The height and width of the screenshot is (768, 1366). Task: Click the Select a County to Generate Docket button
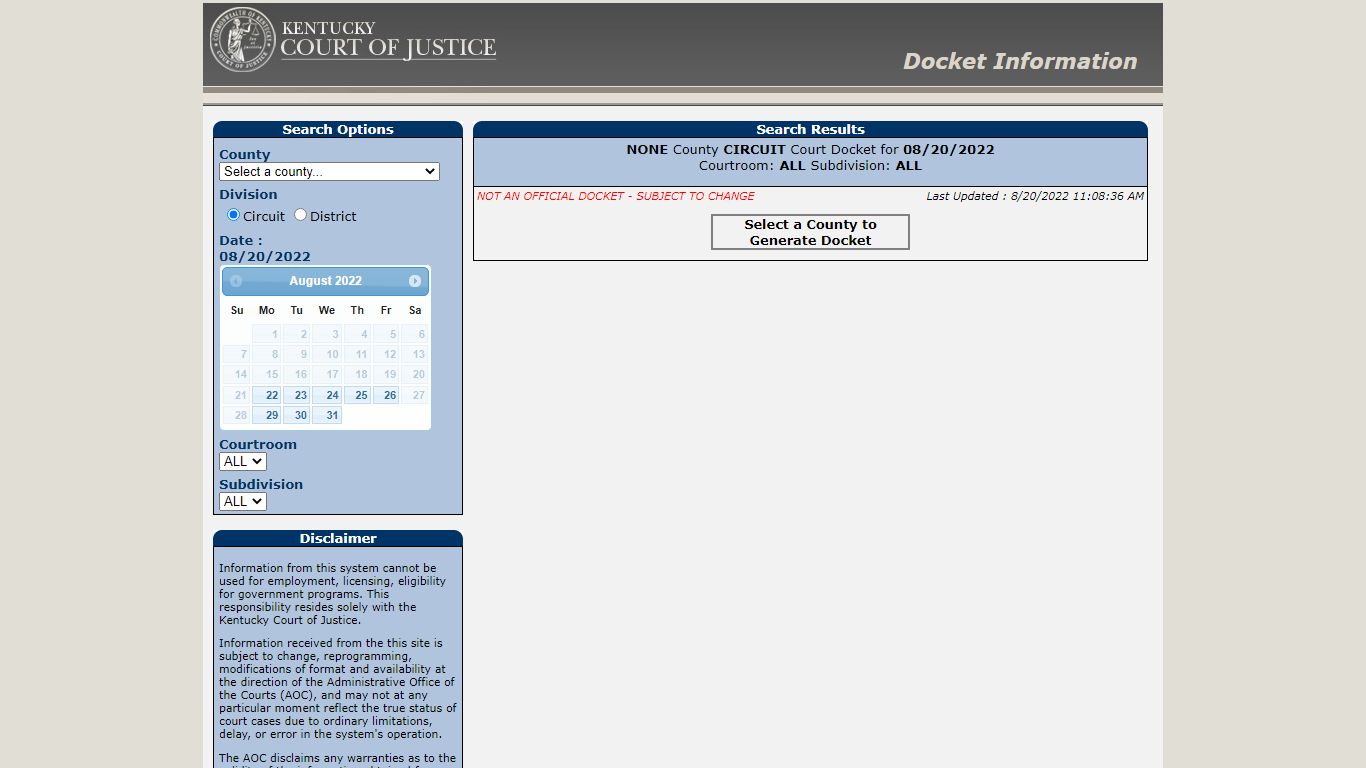point(810,232)
